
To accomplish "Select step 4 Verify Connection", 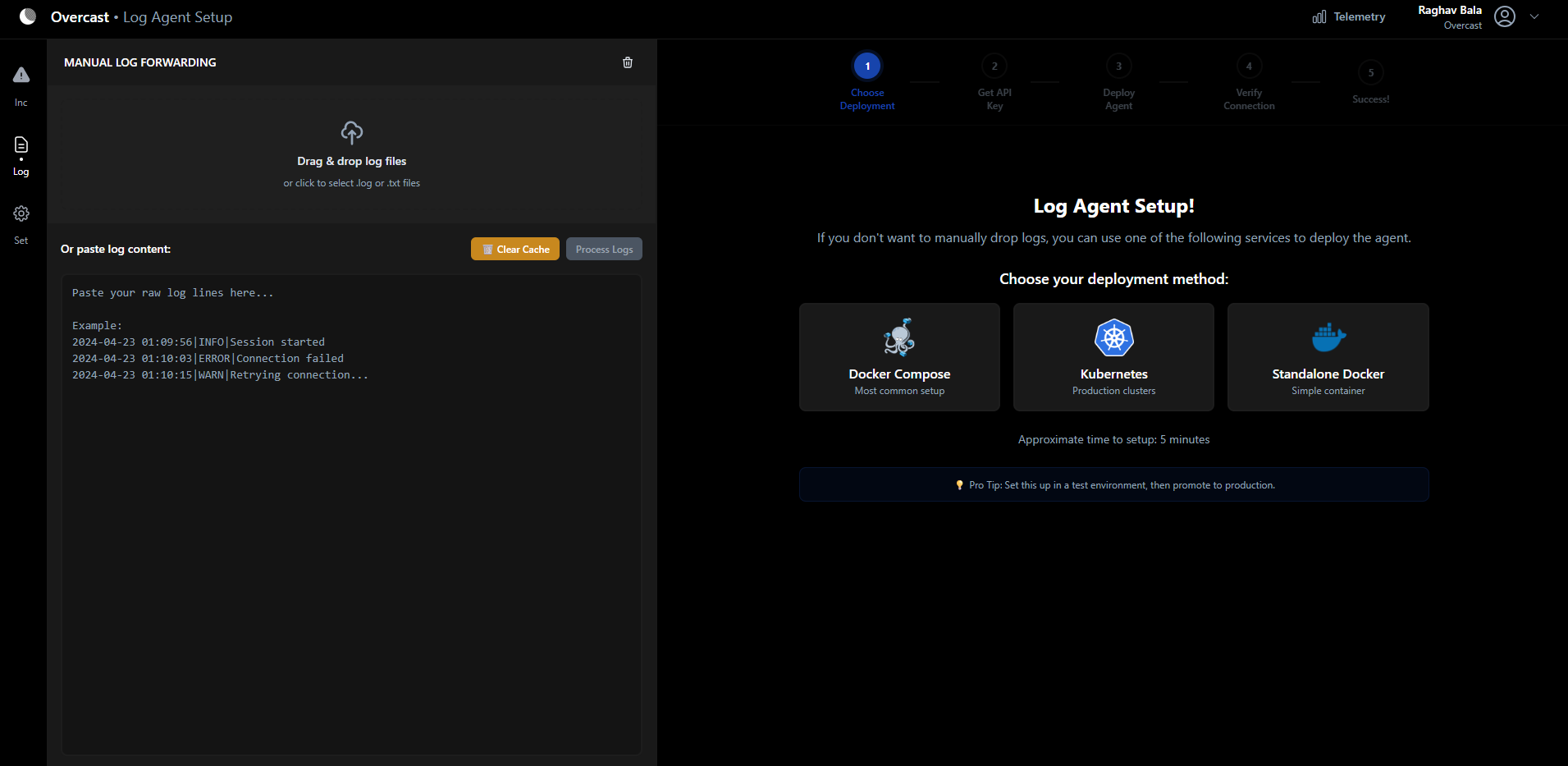I will point(1249,82).
